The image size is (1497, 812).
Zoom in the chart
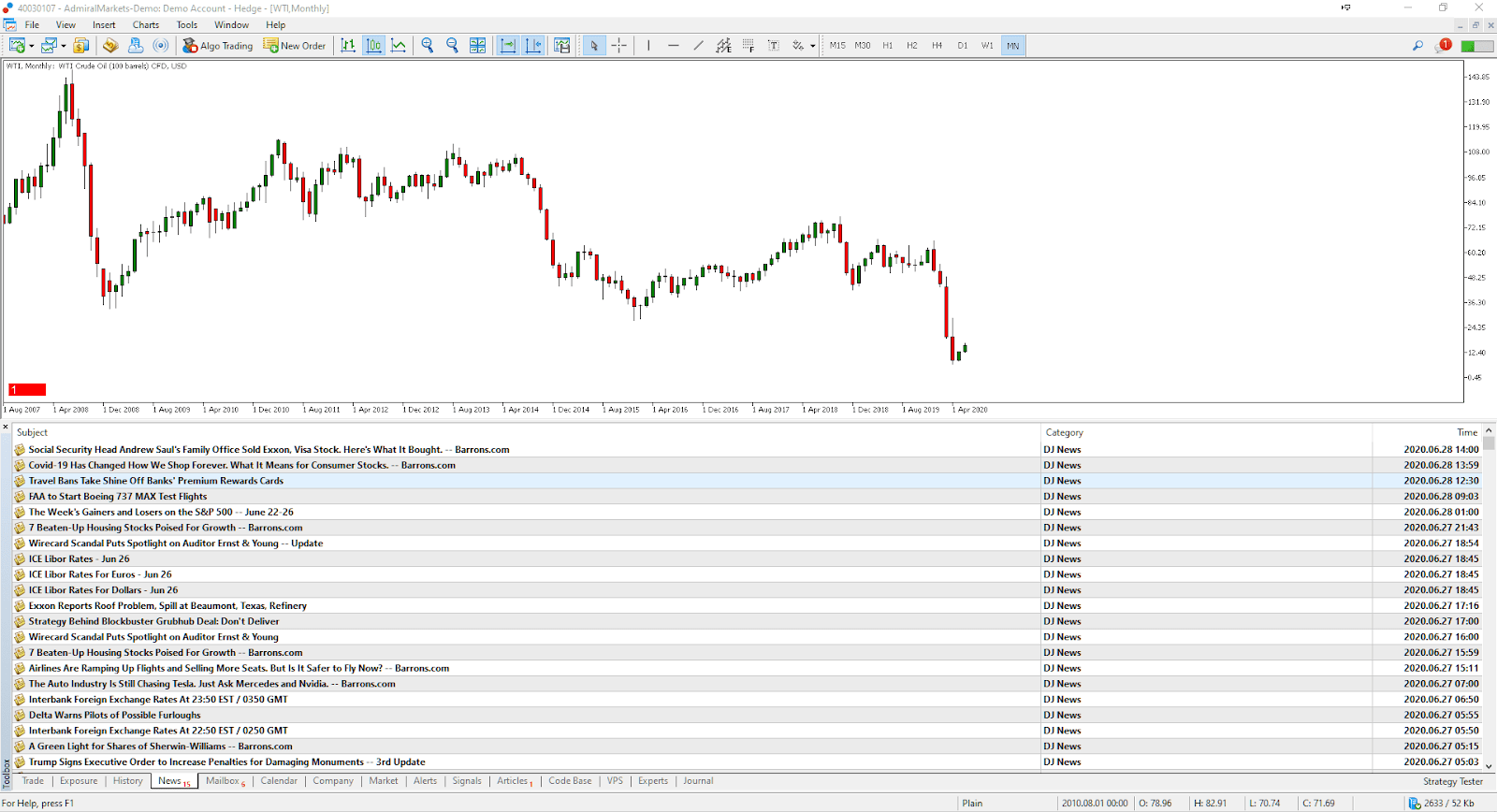pos(428,45)
